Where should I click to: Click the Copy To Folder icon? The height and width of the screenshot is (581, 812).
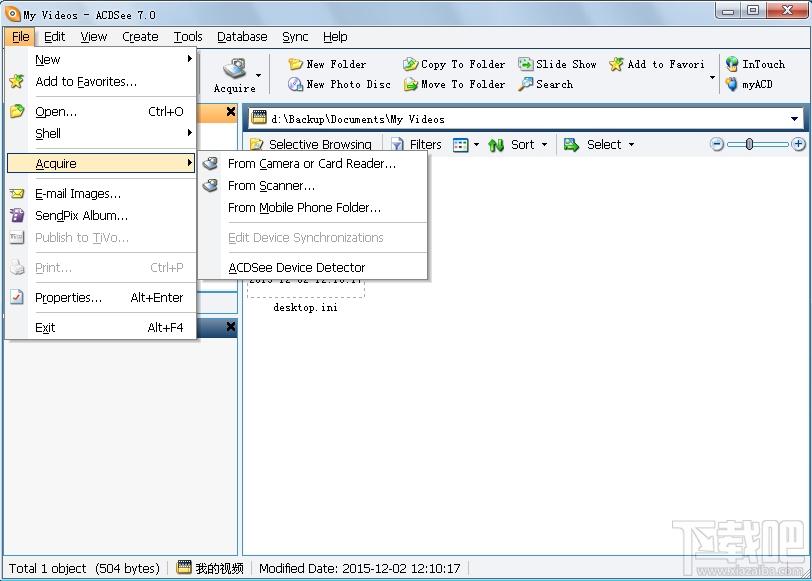411,64
